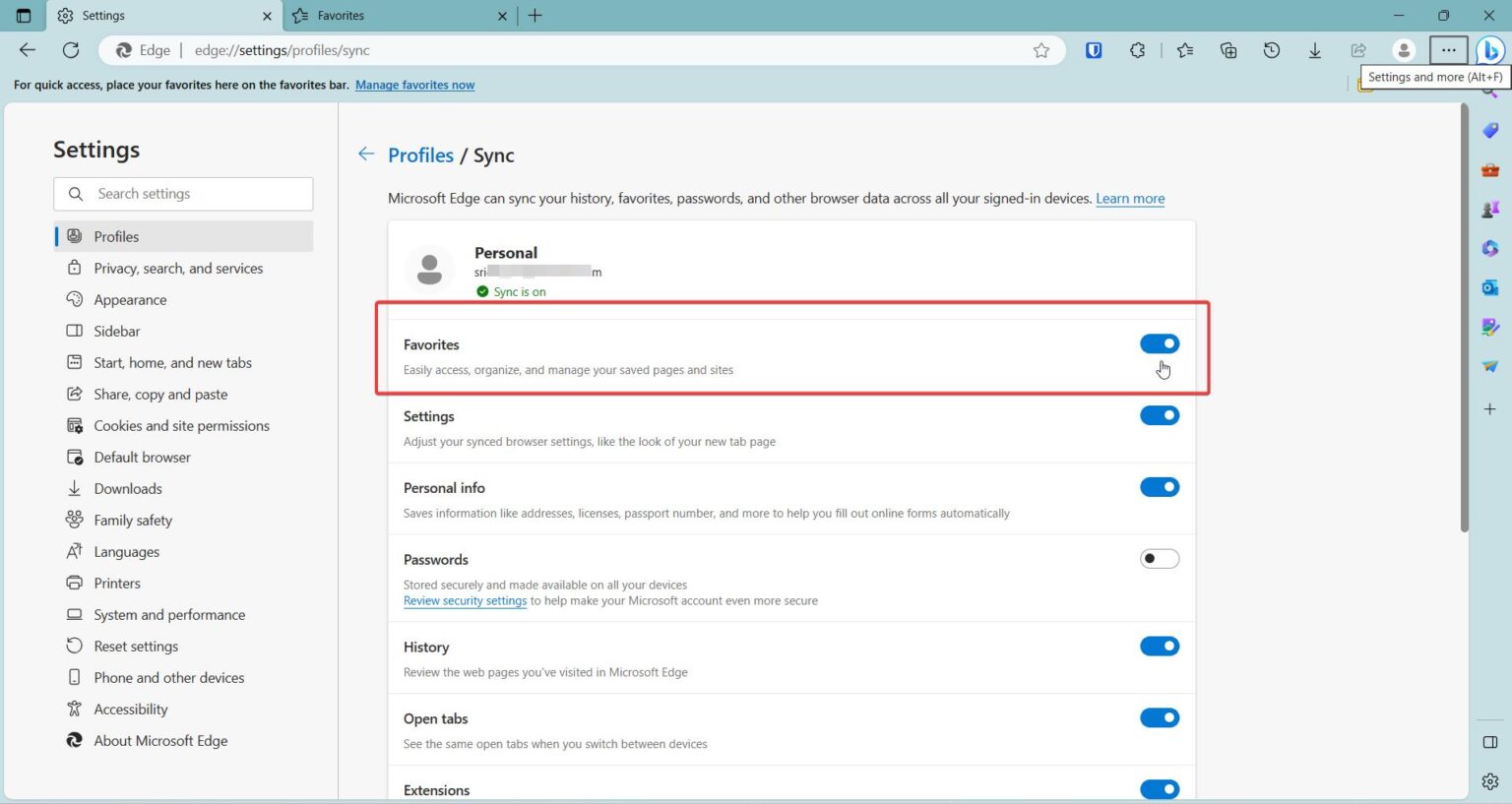Turn off History sync
The image size is (1512, 804).
coord(1159,646)
